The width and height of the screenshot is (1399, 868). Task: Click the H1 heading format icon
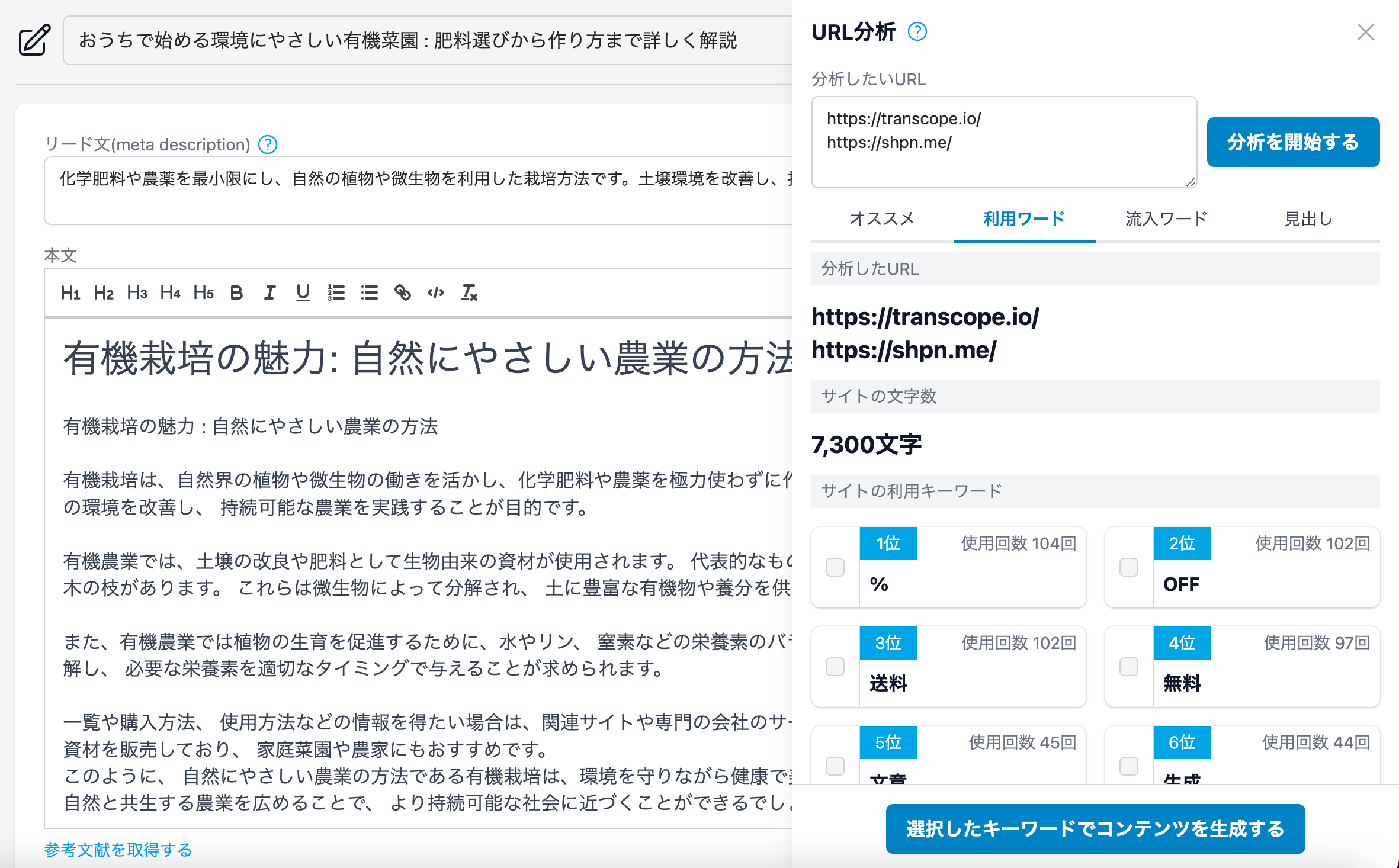[70, 292]
